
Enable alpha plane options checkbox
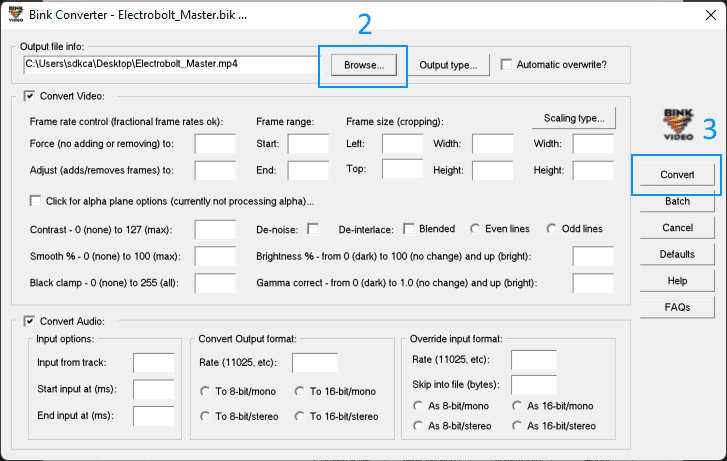(x=37, y=200)
